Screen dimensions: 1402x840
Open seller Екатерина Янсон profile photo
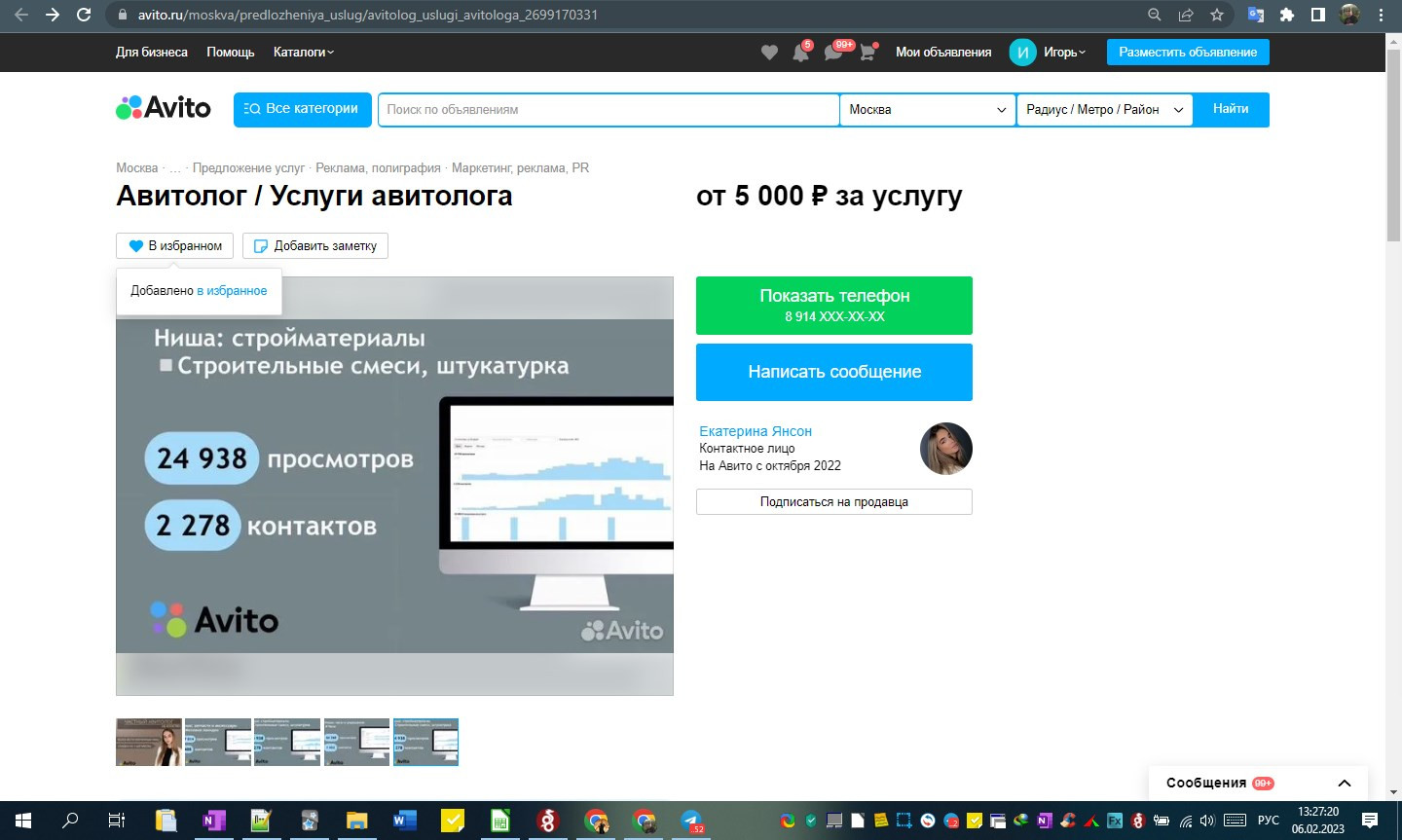pos(945,449)
